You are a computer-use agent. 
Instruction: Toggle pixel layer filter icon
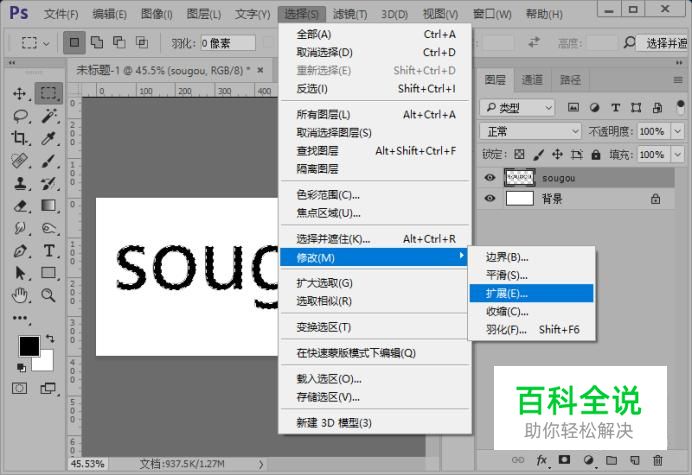click(x=573, y=107)
